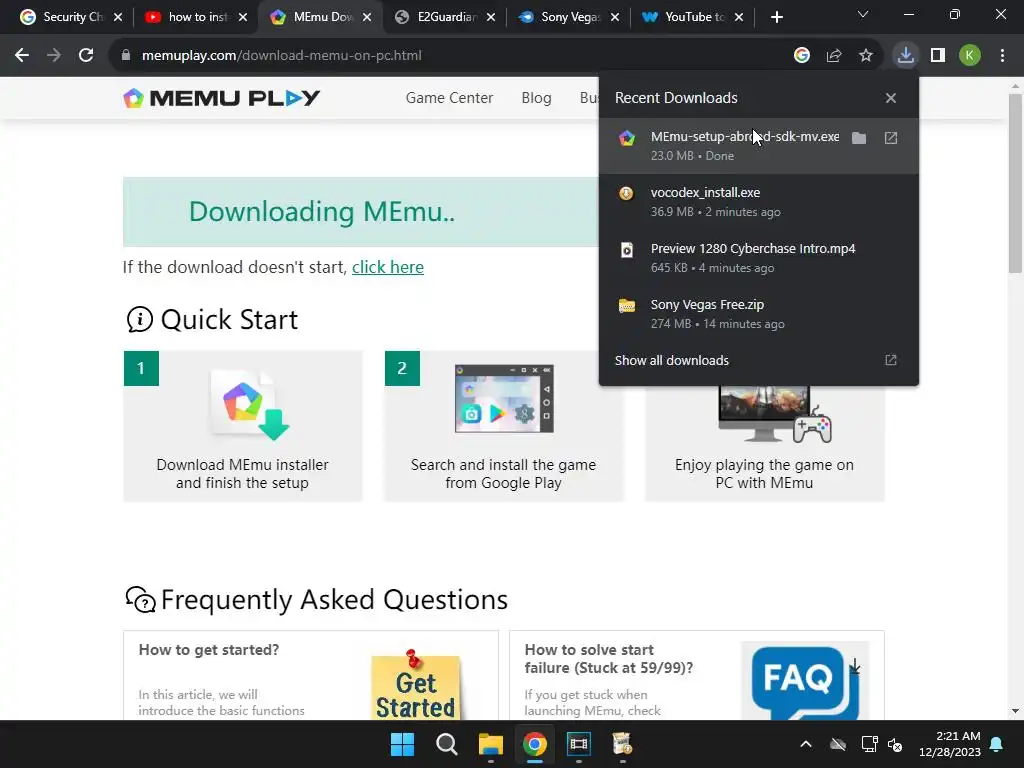The image size is (1024, 768).
Task: Open the notification bell in system tray
Action: tap(996, 744)
